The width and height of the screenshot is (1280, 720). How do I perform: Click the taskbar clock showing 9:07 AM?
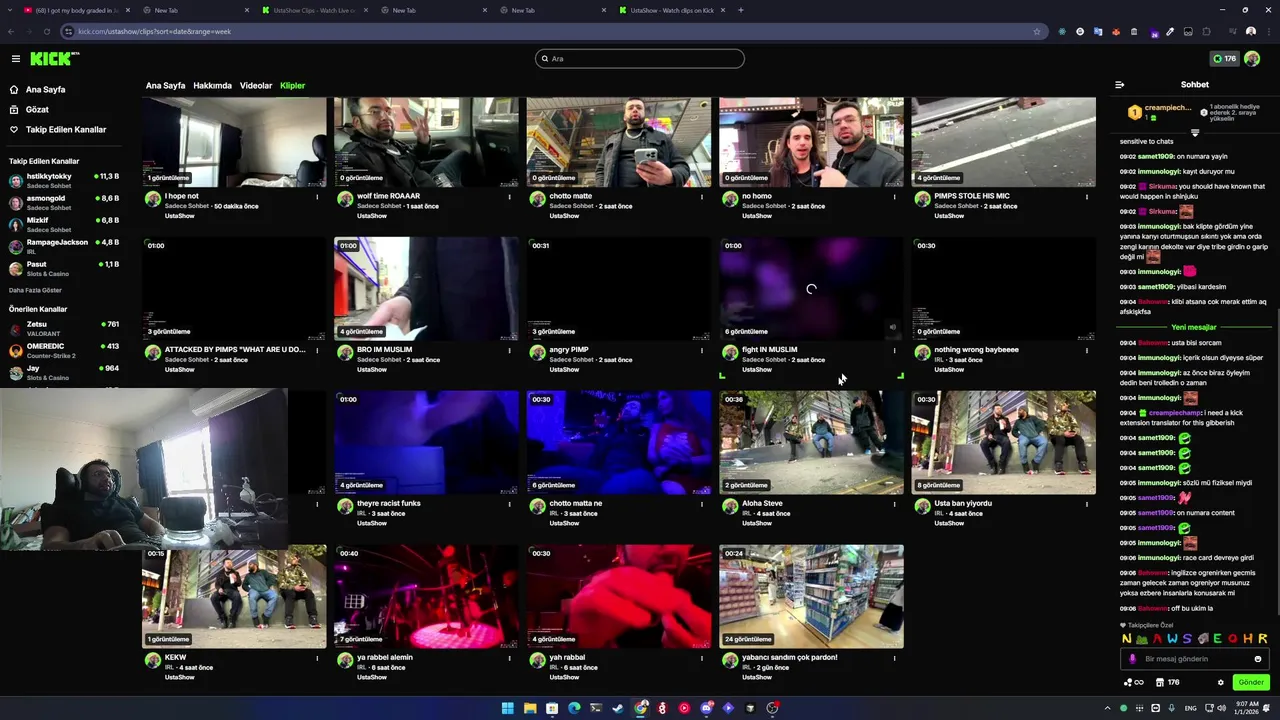pyautogui.click(x=1246, y=708)
